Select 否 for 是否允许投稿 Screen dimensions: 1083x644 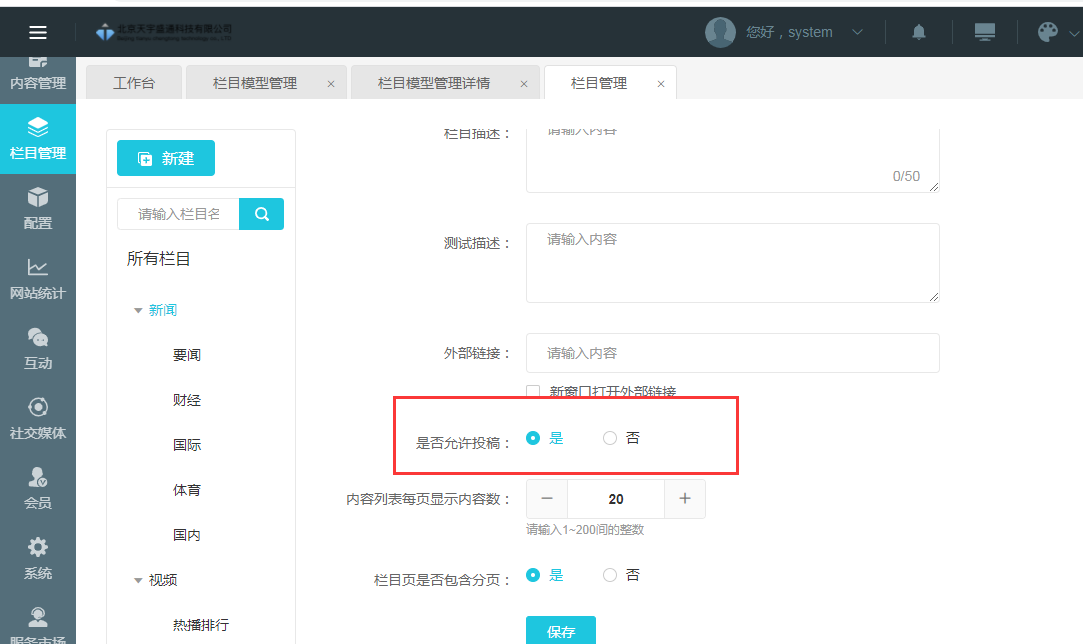click(610, 438)
